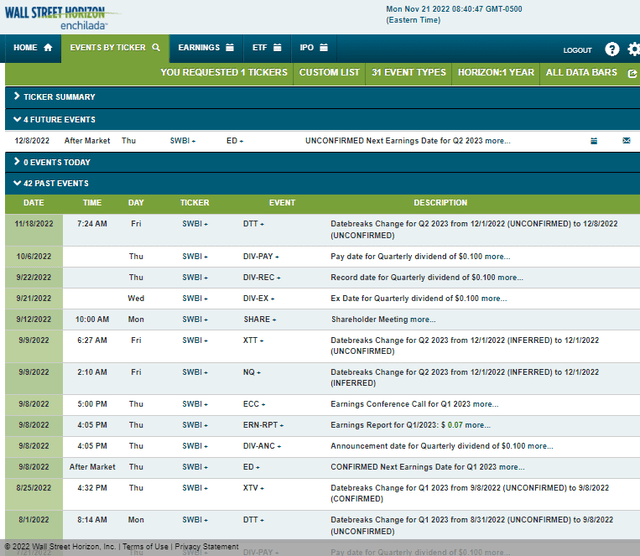Click more on Announcement date for Quarterly dividend
The width and height of the screenshot is (640, 556).
coord(540,446)
